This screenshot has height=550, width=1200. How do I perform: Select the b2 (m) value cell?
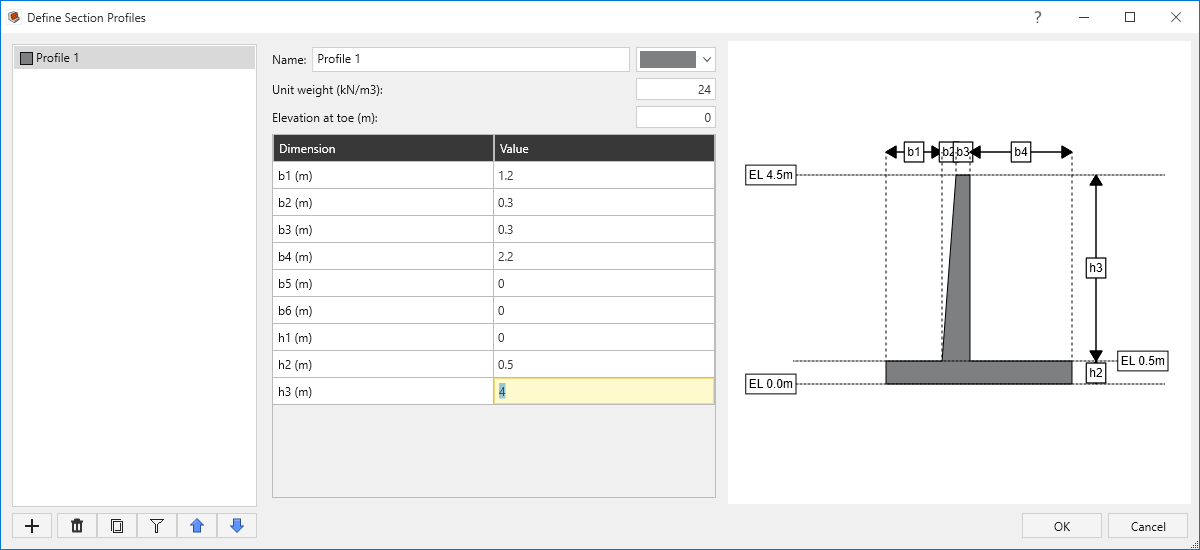[x=605, y=203]
